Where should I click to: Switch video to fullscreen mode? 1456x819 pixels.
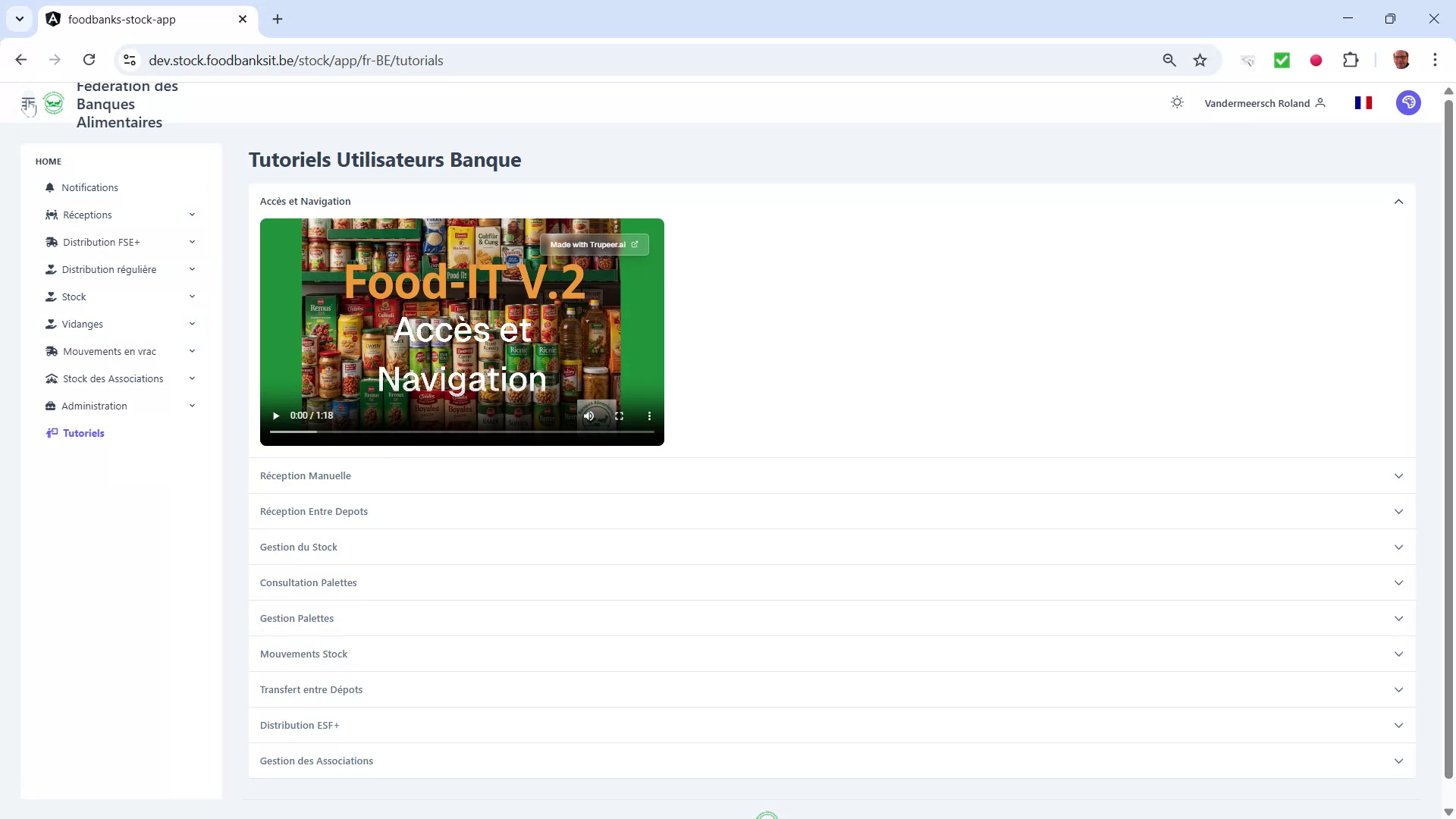point(620,416)
